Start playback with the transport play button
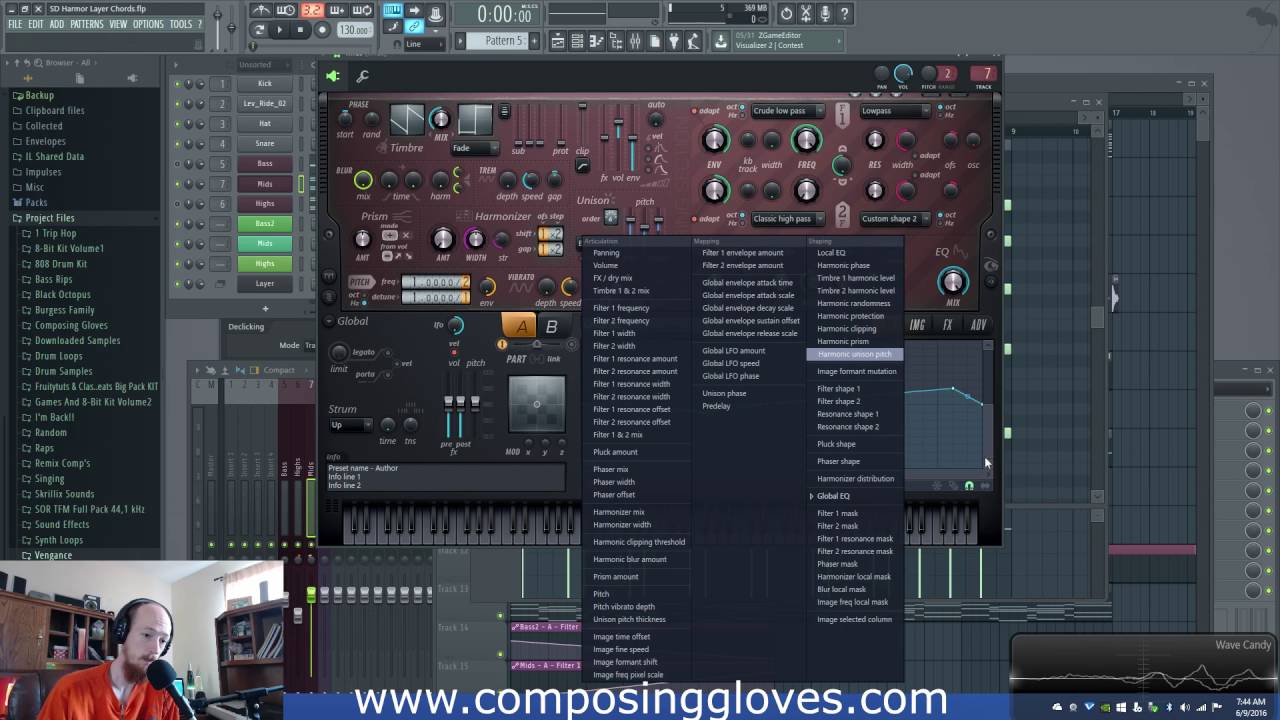The image size is (1280, 720). pos(280,30)
